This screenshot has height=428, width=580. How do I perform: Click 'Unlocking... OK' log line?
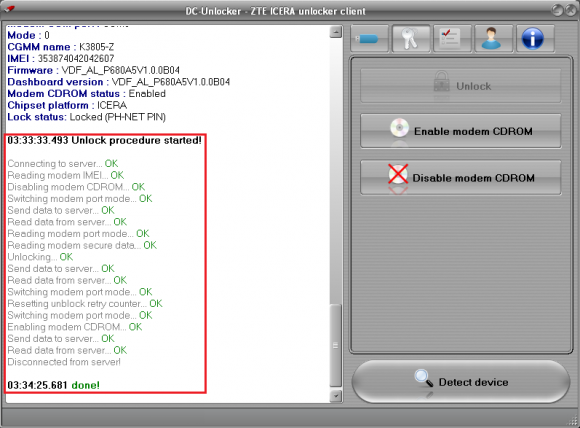[40, 257]
